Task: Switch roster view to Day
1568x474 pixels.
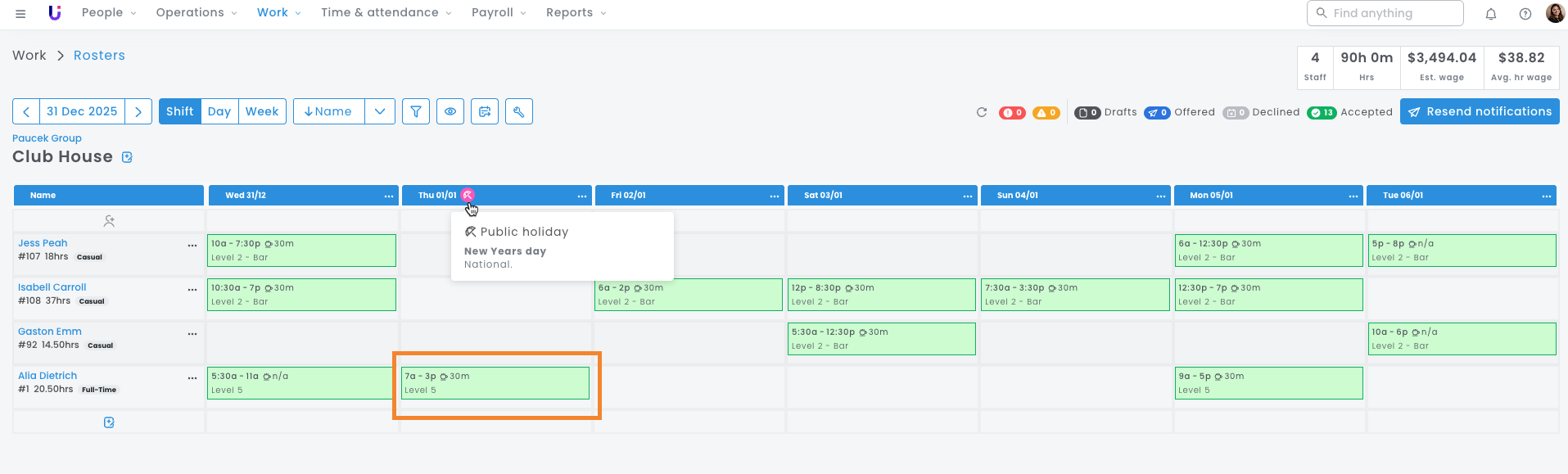Action: 219,111
